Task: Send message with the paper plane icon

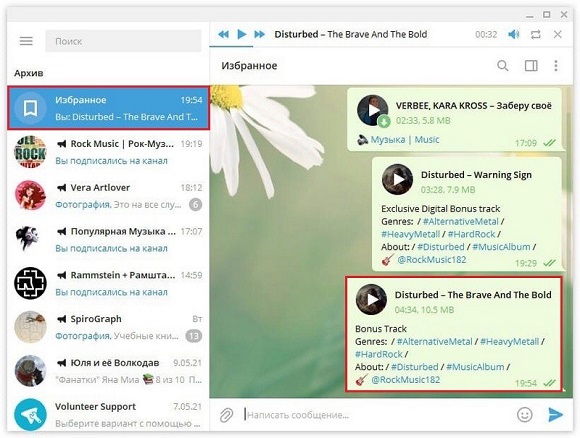Action: (x=555, y=415)
